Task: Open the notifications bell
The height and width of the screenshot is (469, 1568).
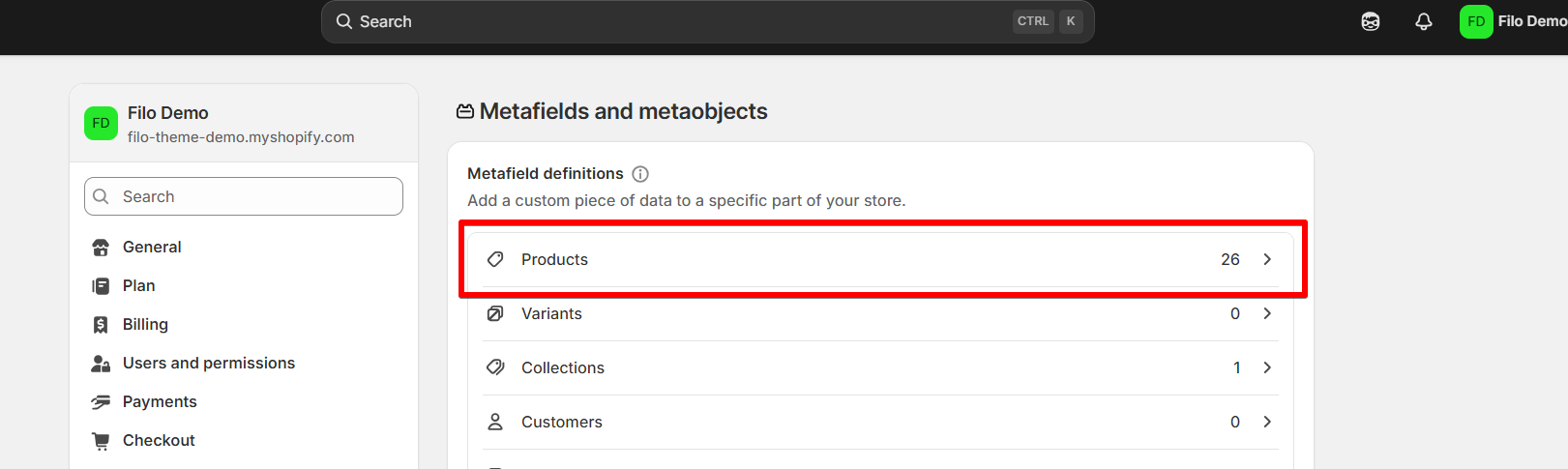Action: pos(1424,21)
